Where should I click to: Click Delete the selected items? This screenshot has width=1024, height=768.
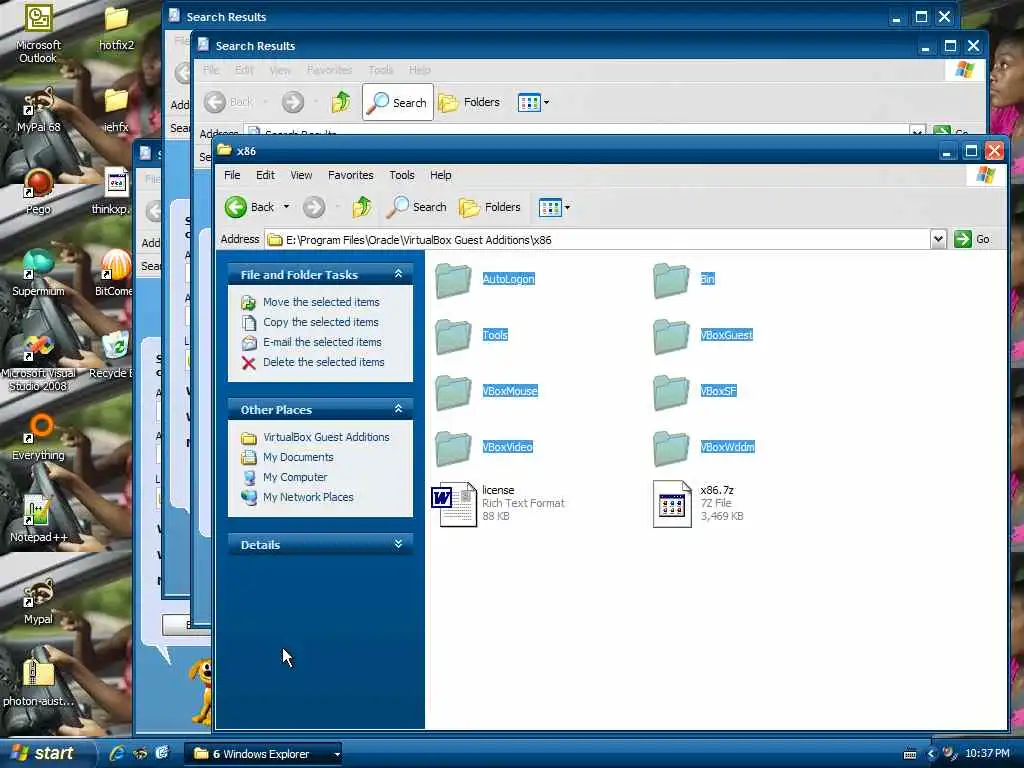[x=323, y=362]
